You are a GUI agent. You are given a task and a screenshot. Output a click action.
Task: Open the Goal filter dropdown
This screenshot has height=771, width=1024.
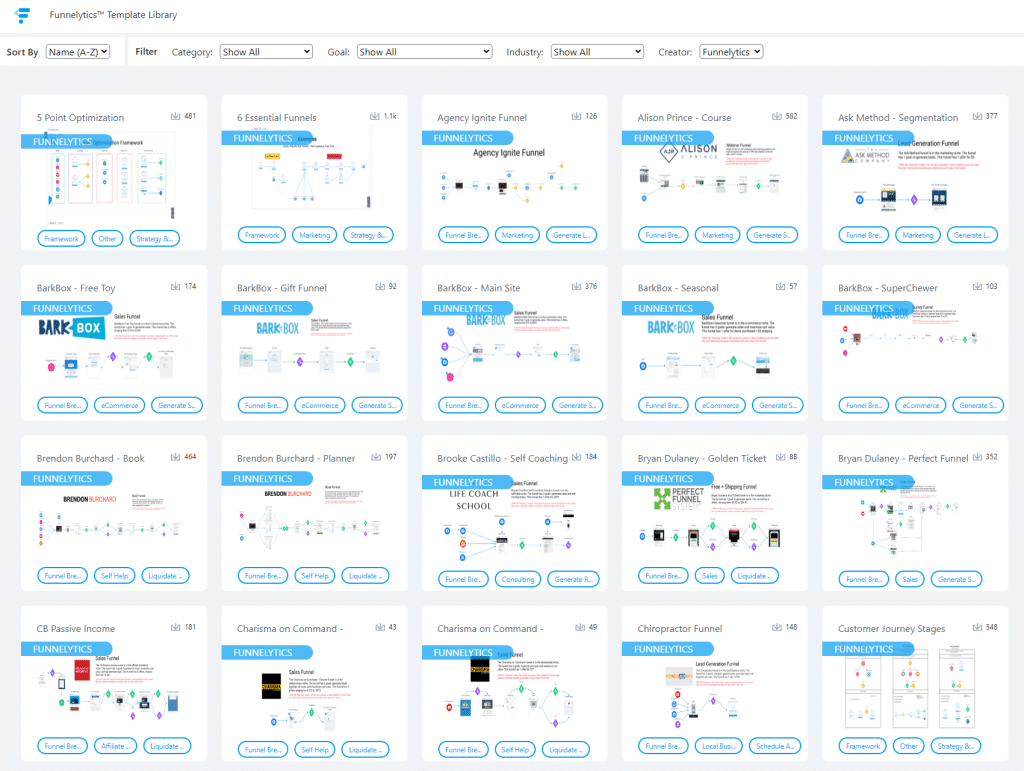tap(424, 52)
